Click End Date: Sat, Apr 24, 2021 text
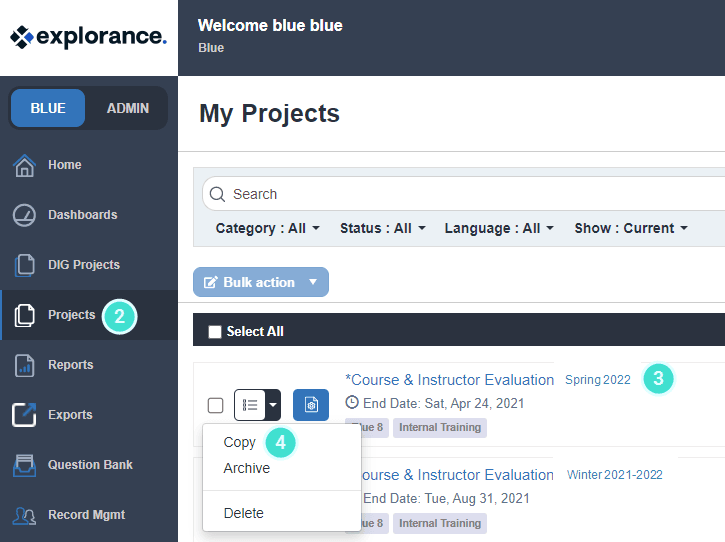 (443, 403)
